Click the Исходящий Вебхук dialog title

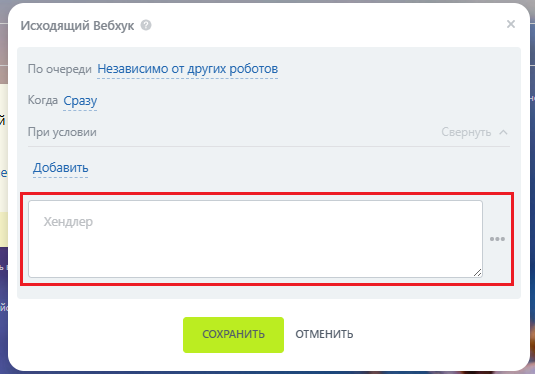click(77, 26)
